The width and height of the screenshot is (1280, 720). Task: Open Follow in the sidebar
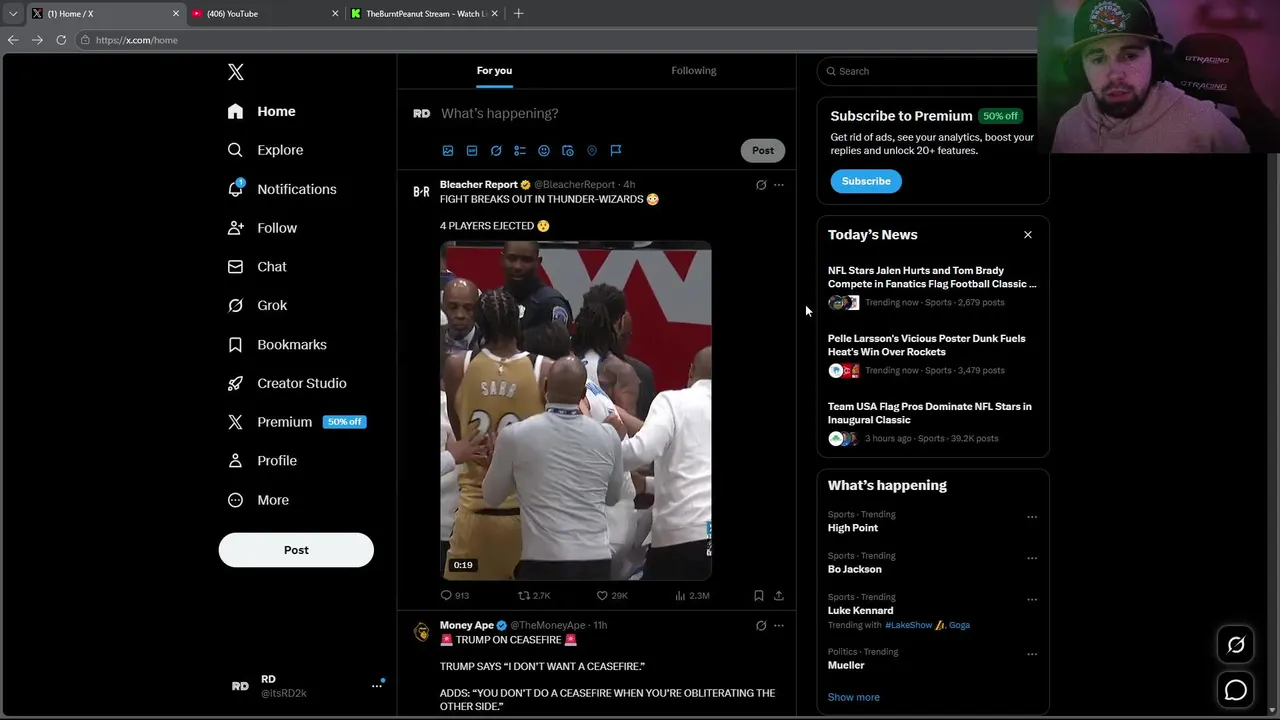263,228
